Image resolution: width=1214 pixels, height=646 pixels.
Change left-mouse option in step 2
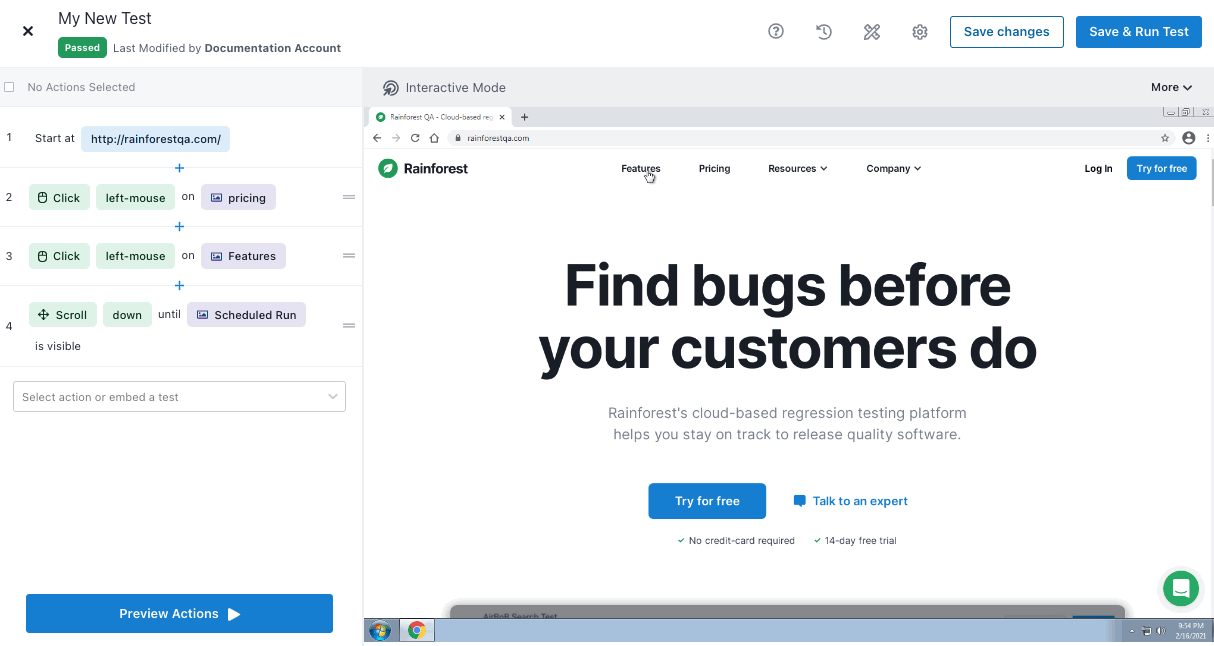tap(135, 198)
